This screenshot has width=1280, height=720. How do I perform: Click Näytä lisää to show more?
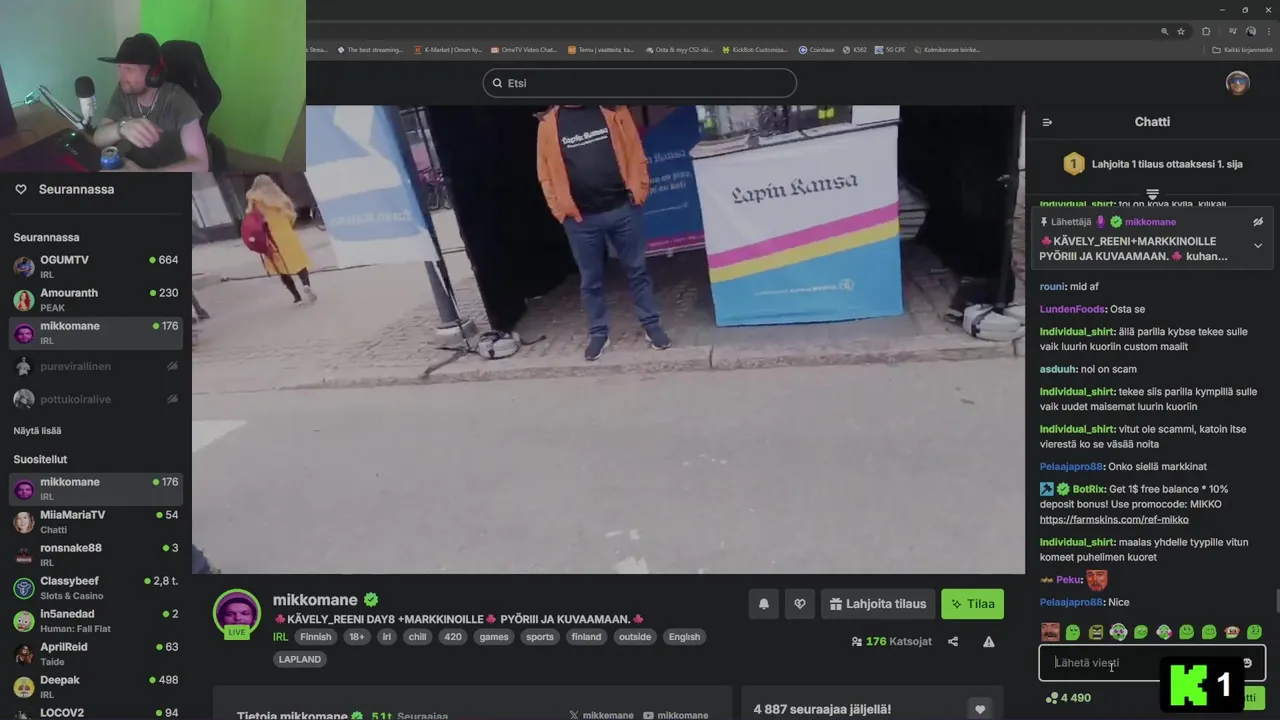37,431
